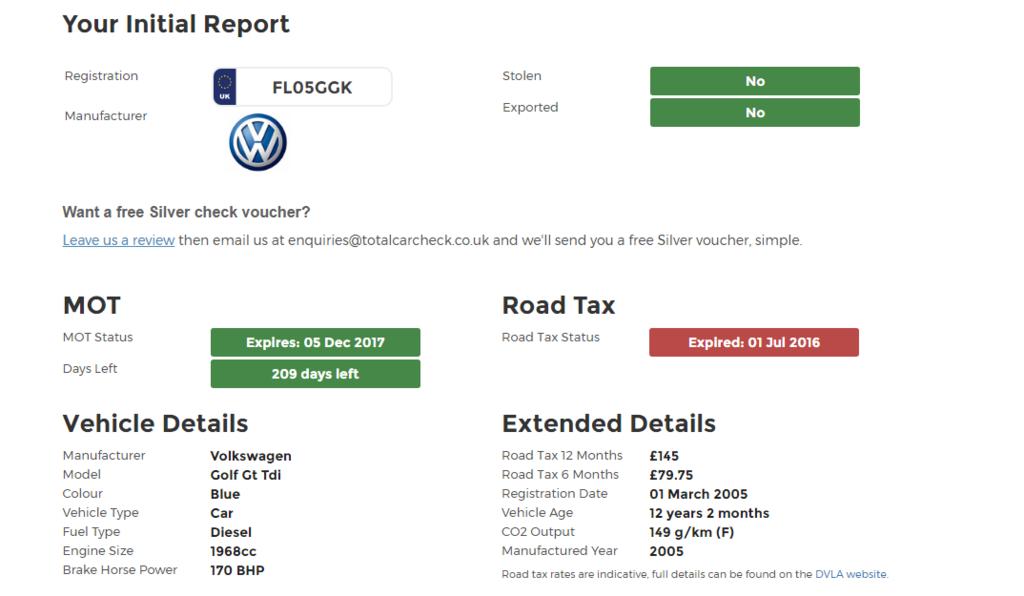Click the 'Road Tax 6 Months' label
This screenshot has height=596, width=1024.
pyautogui.click(x=560, y=474)
